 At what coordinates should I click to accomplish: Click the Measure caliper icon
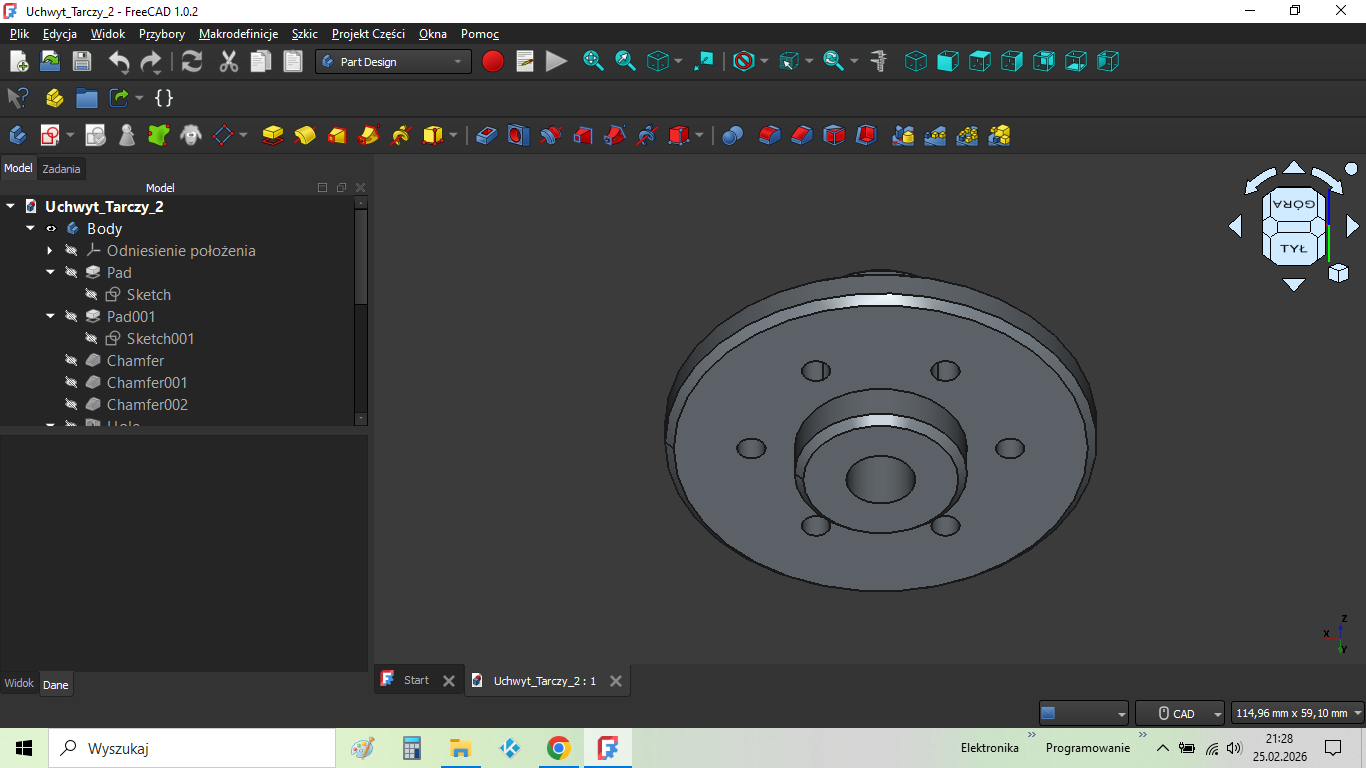pyautogui.click(x=879, y=62)
